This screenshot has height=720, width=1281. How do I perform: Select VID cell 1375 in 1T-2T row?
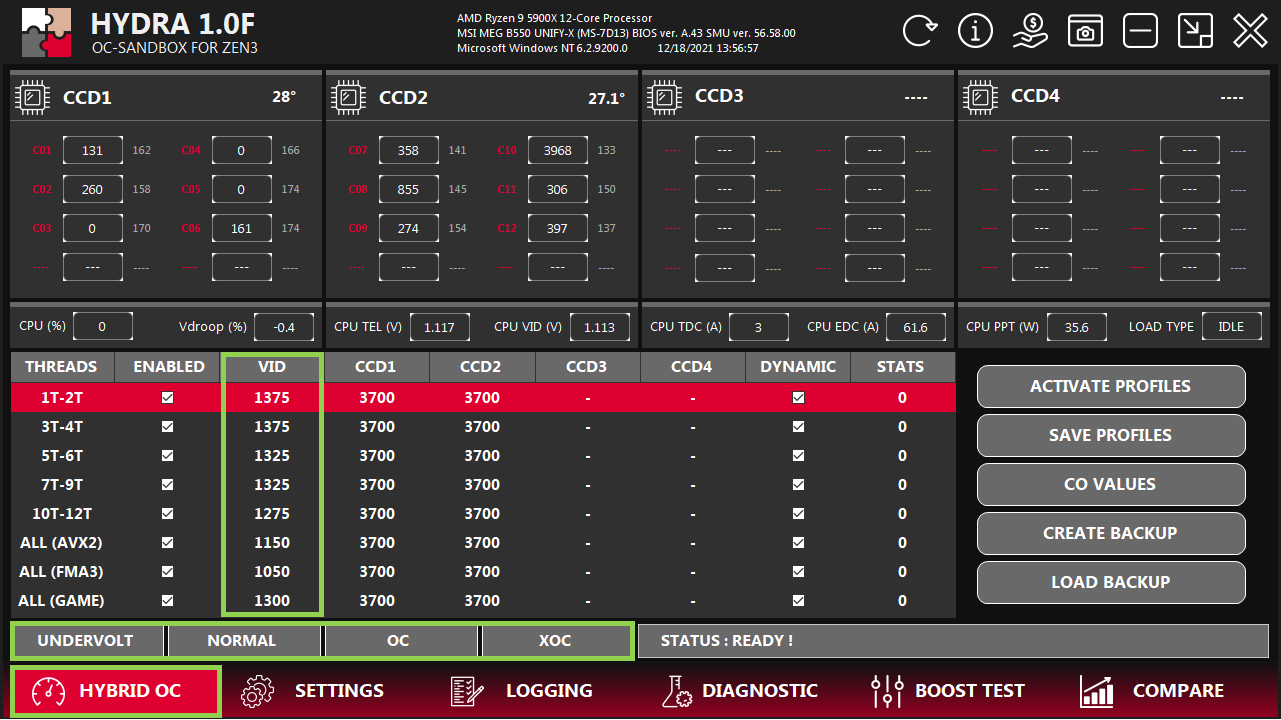[x=272, y=398]
